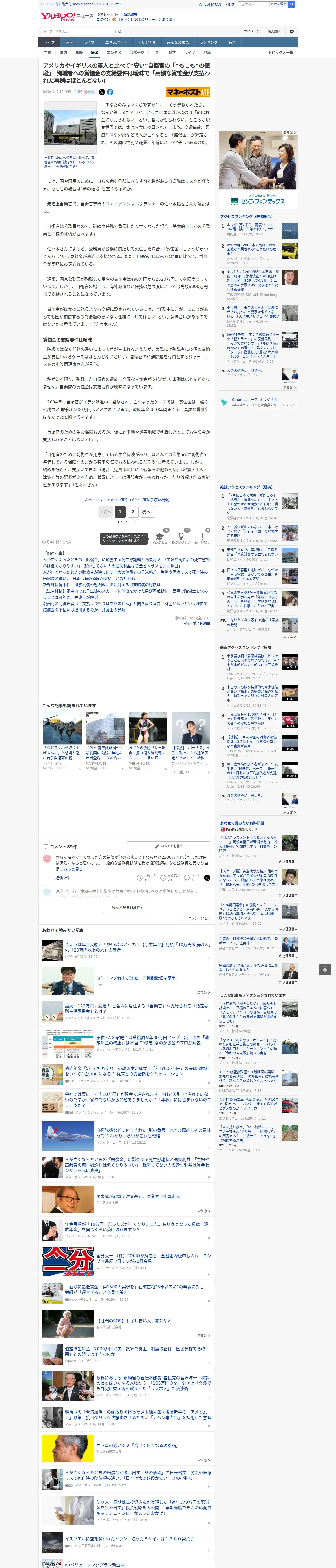Select the エキスパート navigation tab

click(116, 43)
